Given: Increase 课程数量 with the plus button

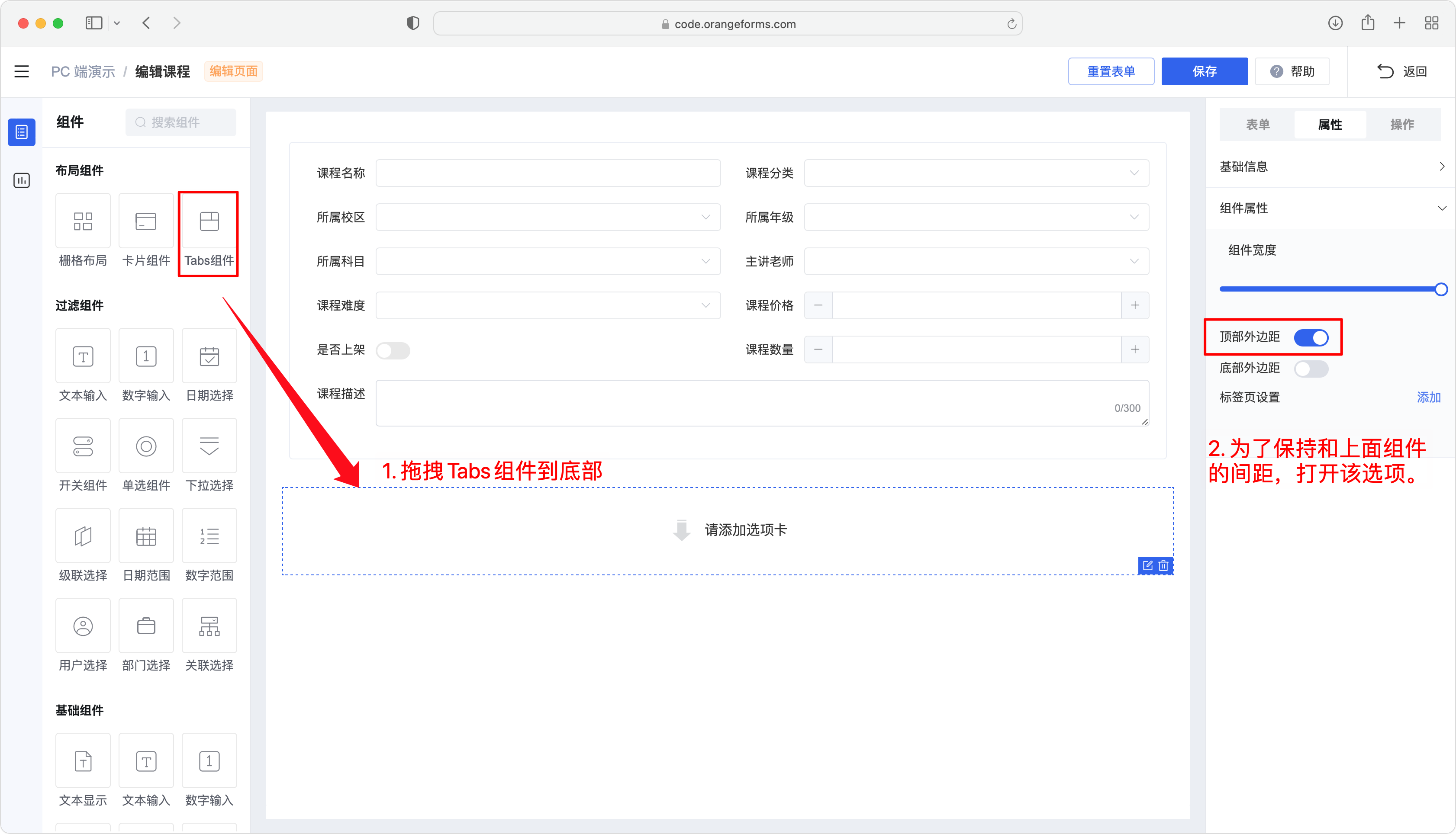Looking at the screenshot, I should tap(1134, 350).
